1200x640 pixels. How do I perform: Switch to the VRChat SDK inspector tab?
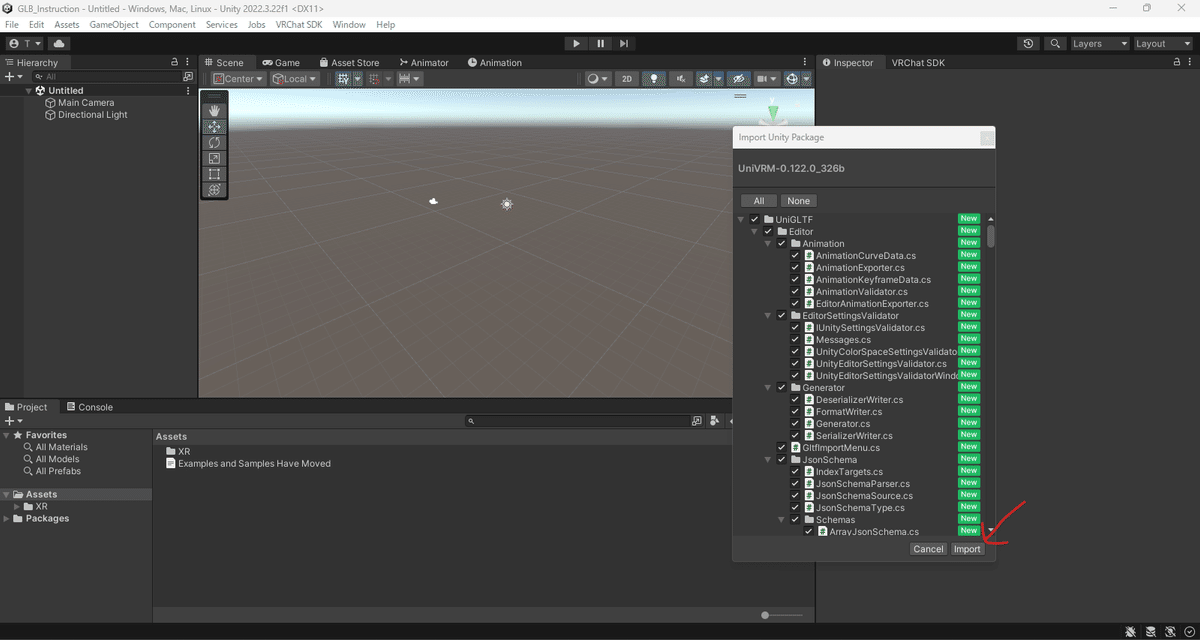[918, 62]
